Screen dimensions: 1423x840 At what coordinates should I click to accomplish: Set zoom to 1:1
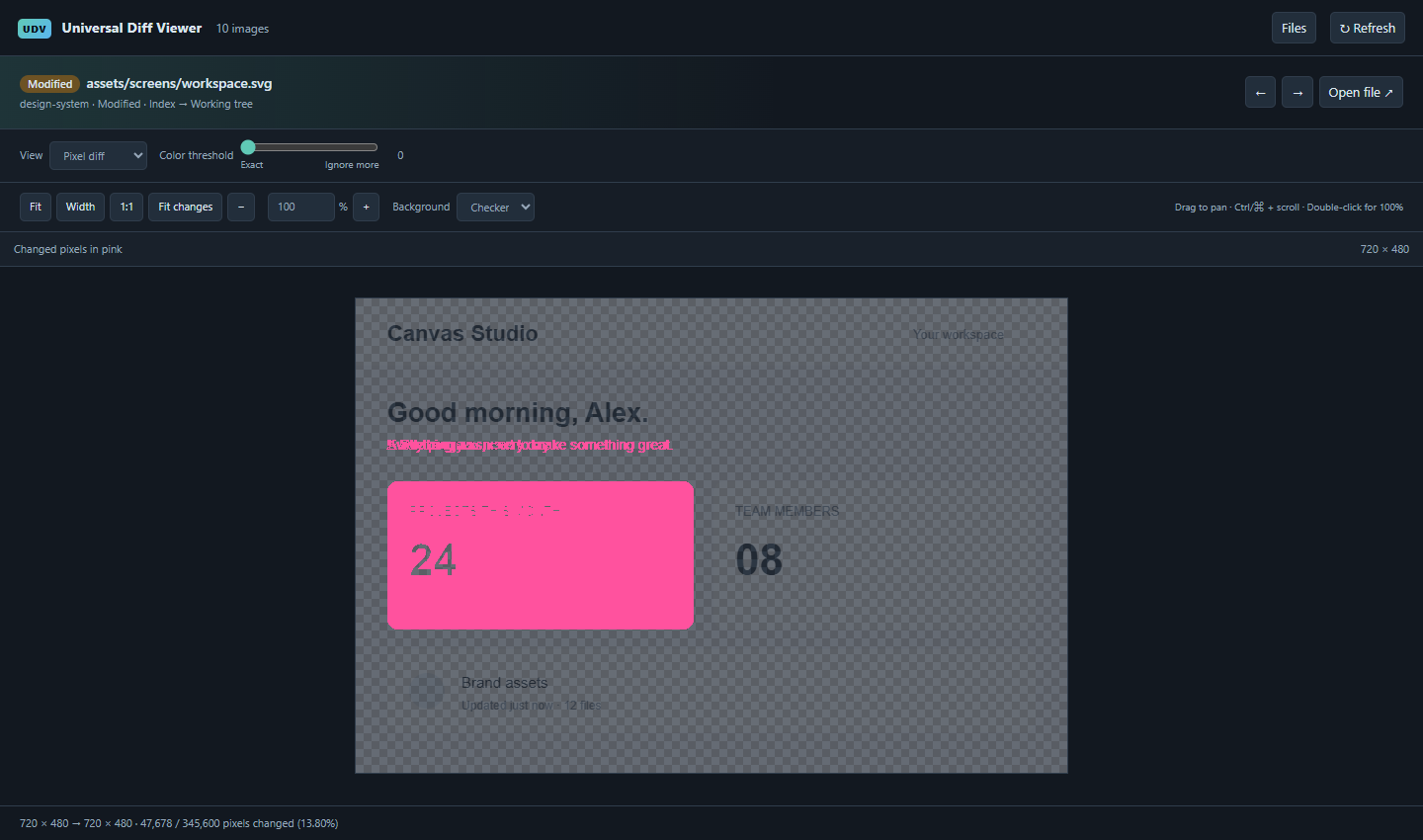126,207
